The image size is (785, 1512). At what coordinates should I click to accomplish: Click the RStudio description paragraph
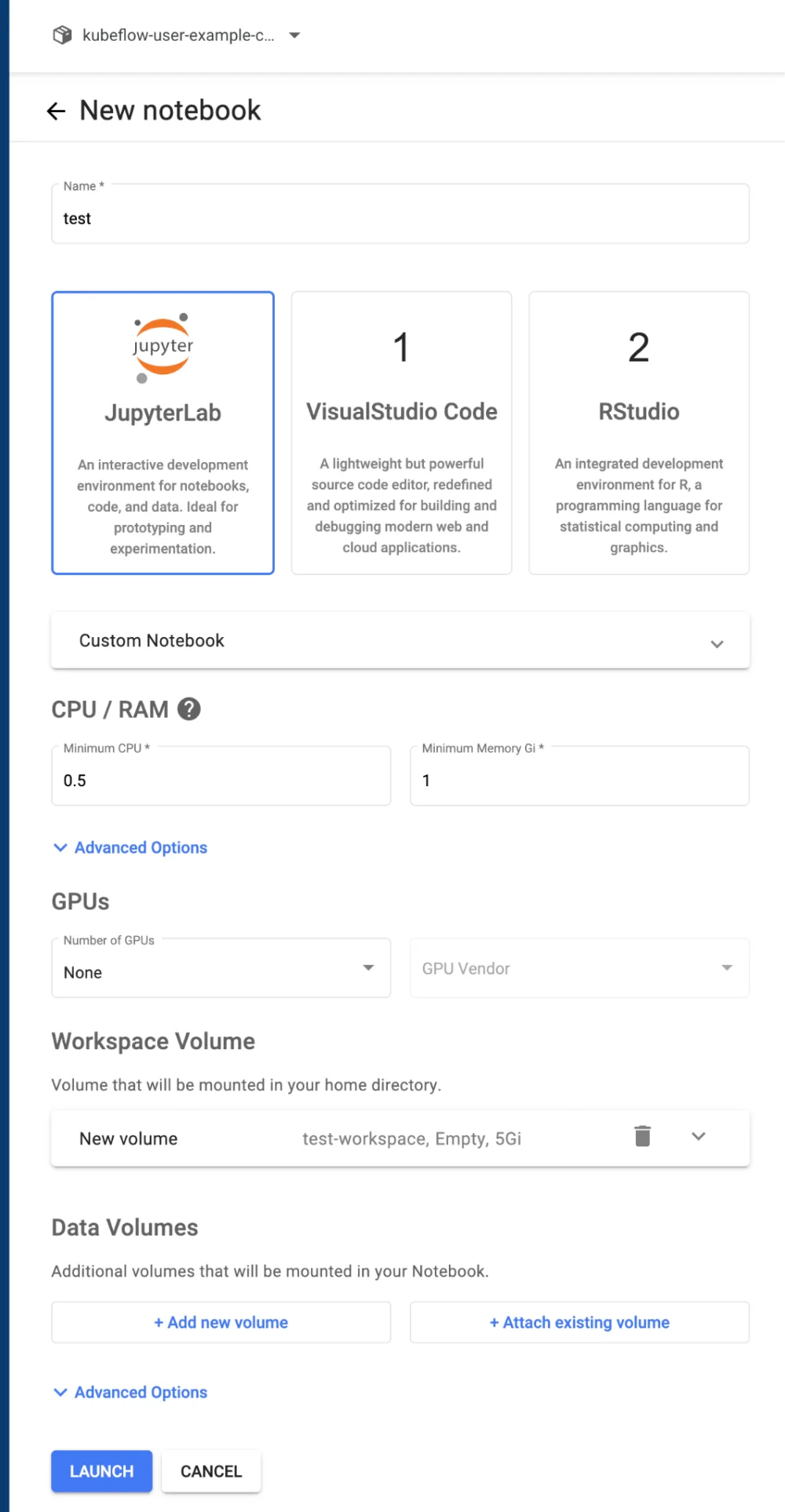click(639, 506)
